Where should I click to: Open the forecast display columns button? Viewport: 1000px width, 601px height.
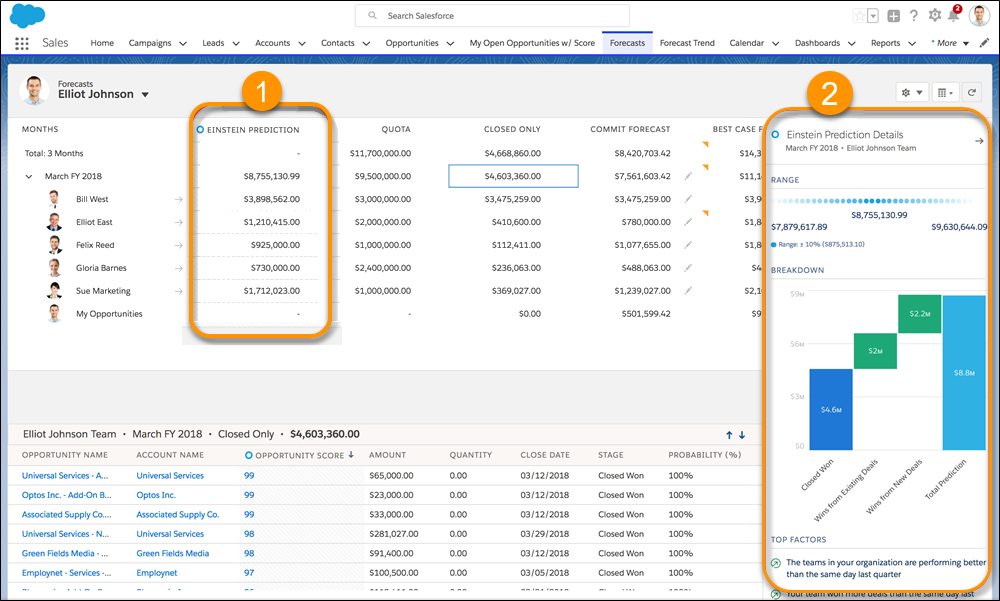point(945,93)
